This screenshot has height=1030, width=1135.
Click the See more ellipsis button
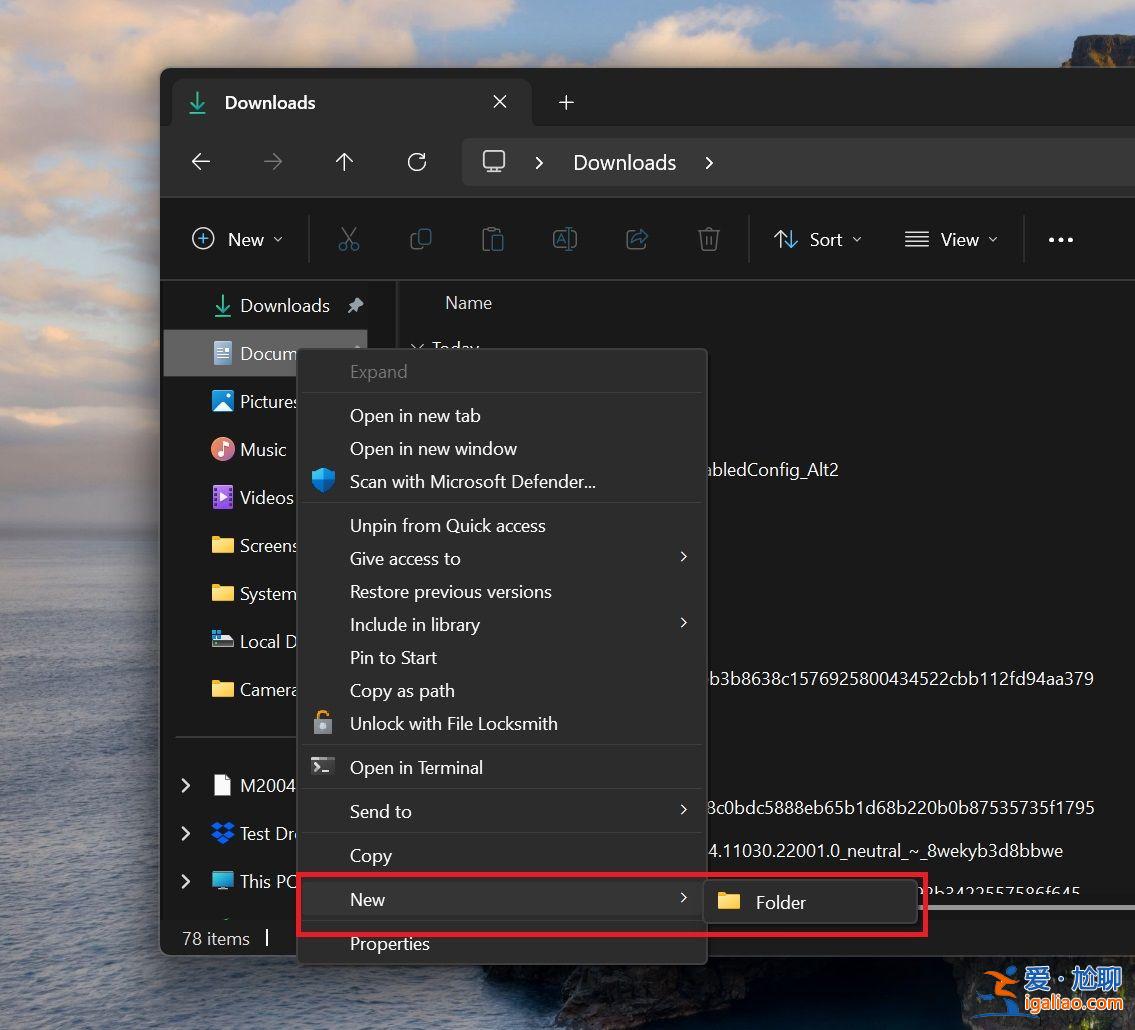click(1061, 239)
